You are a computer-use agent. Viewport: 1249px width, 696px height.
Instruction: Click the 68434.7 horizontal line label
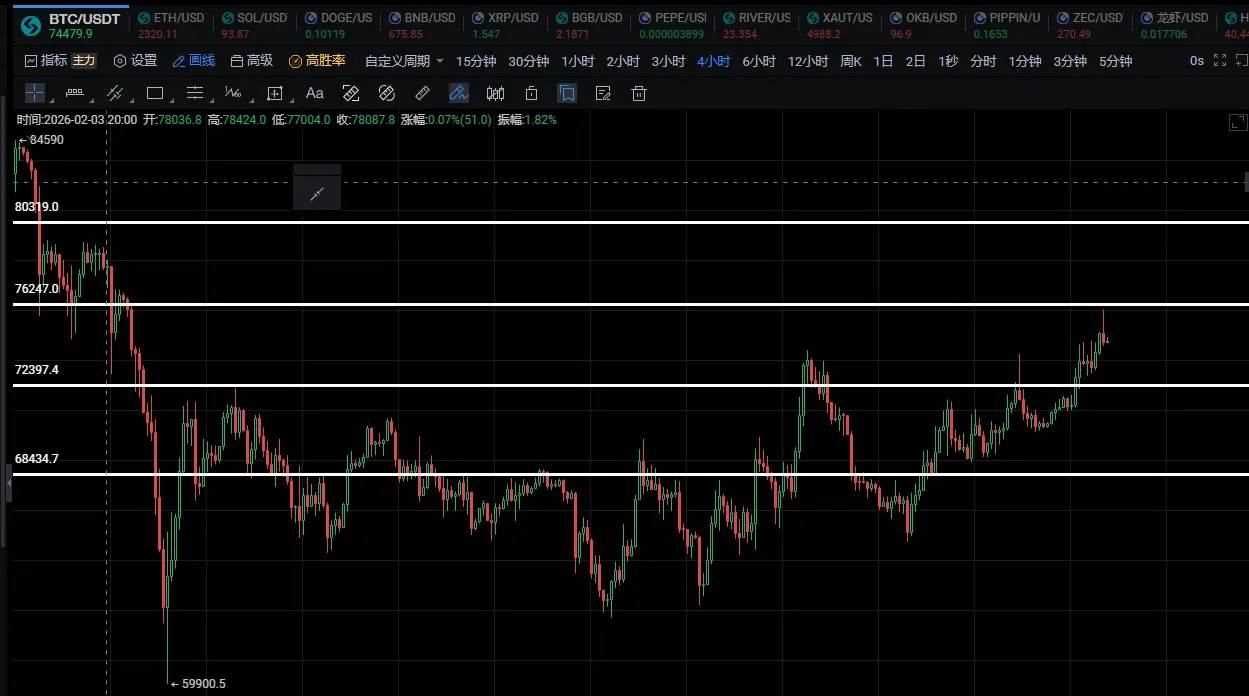pos(37,459)
